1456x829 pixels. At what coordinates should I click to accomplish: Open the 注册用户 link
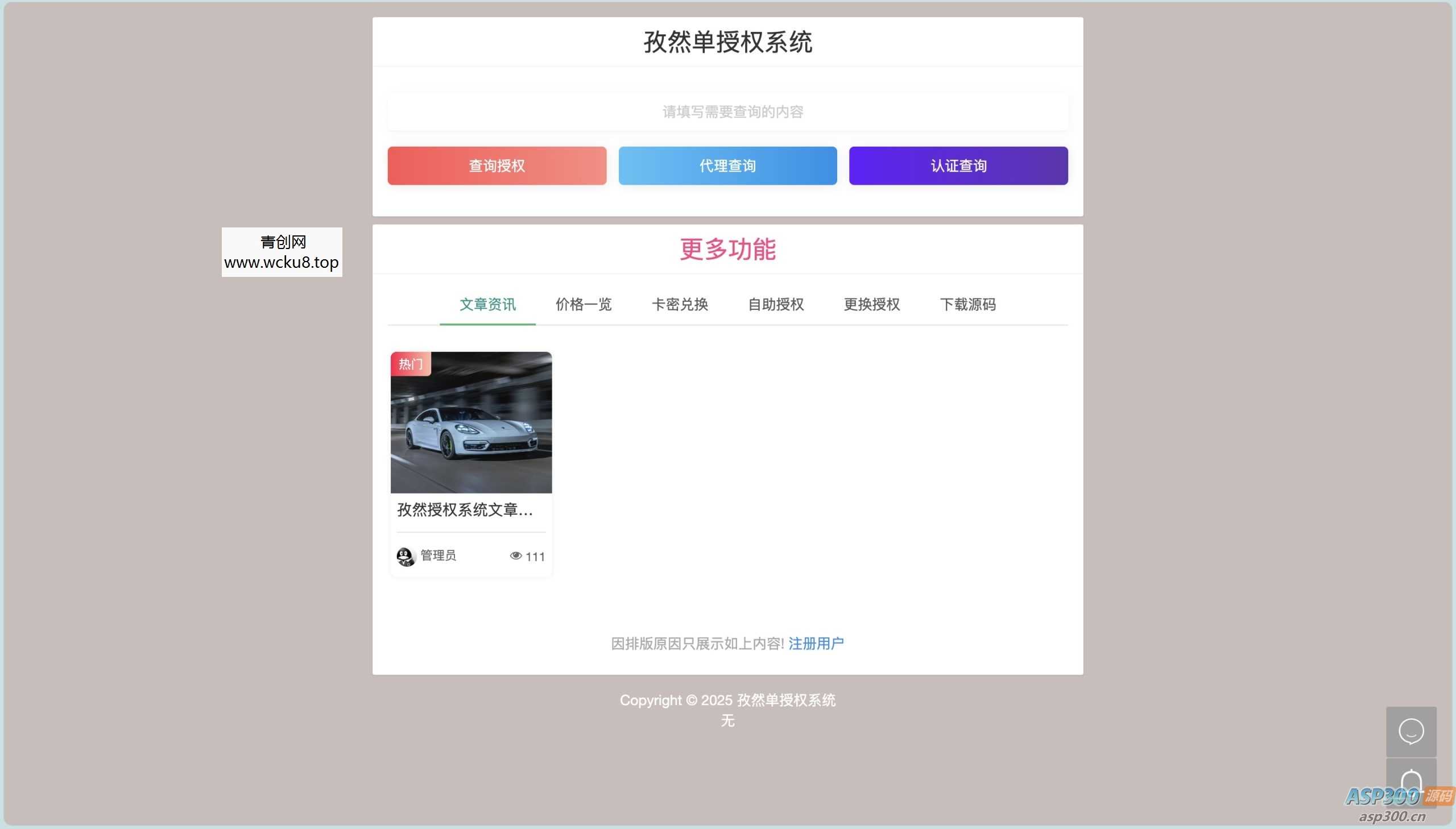pyautogui.click(x=816, y=643)
